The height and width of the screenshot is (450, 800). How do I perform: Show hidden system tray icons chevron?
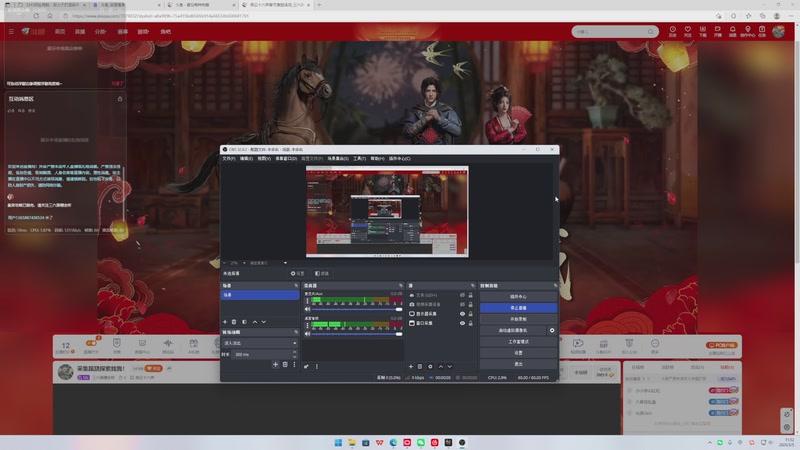(710, 442)
